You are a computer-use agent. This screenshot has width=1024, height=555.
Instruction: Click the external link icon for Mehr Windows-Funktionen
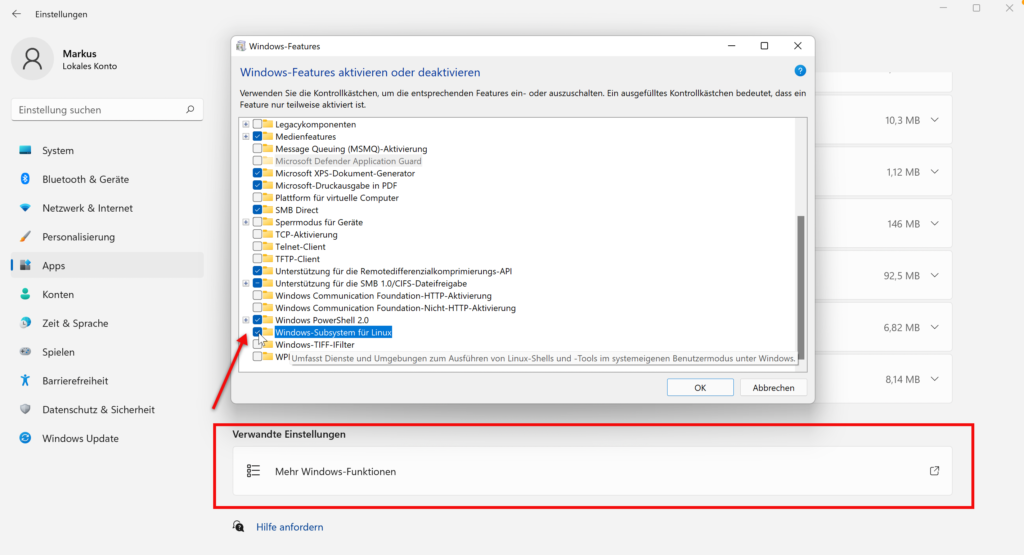pyautogui.click(x=935, y=471)
